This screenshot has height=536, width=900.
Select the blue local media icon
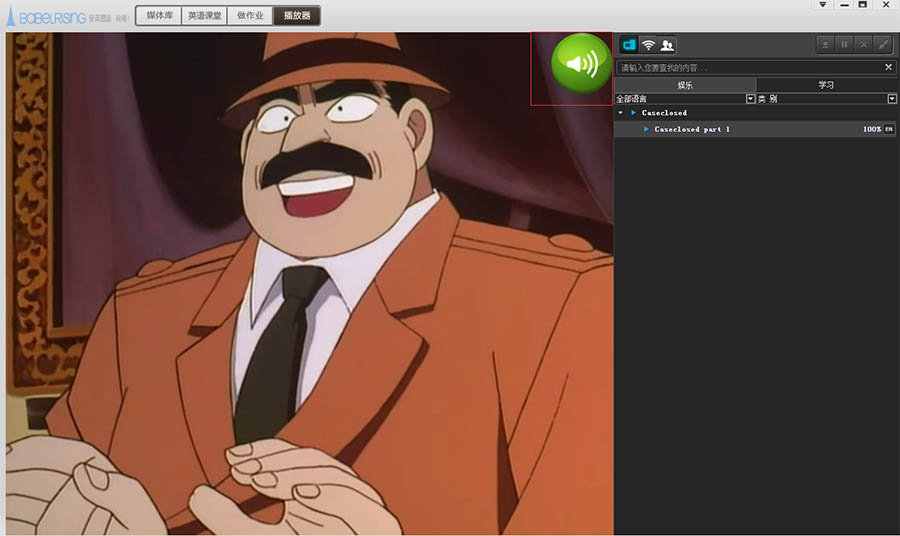point(629,45)
